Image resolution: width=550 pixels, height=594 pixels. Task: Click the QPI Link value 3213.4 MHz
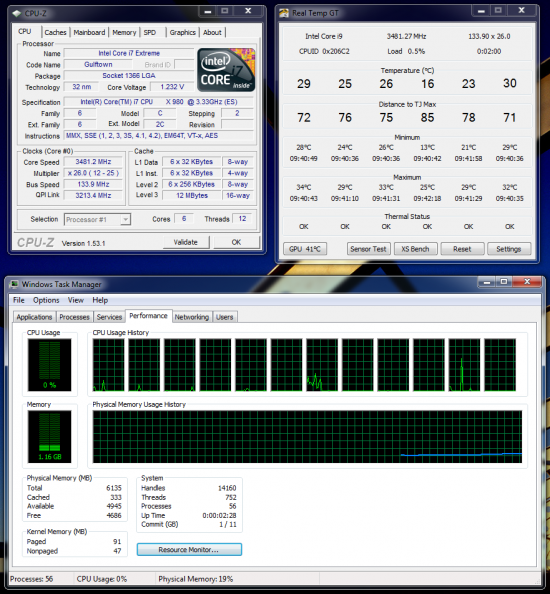[93, 195]
